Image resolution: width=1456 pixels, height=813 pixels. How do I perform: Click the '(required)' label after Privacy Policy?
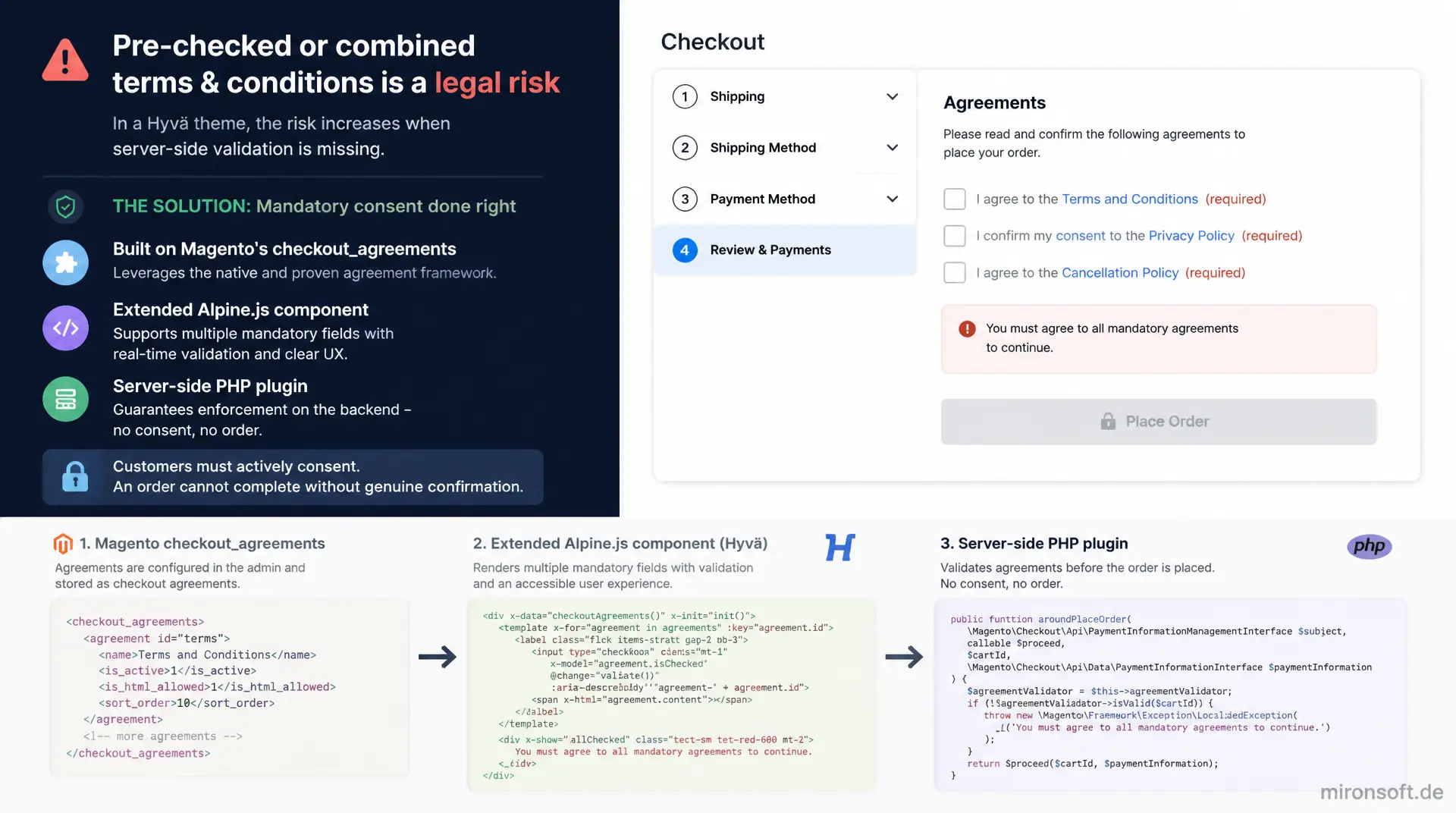click(1272, 236)
